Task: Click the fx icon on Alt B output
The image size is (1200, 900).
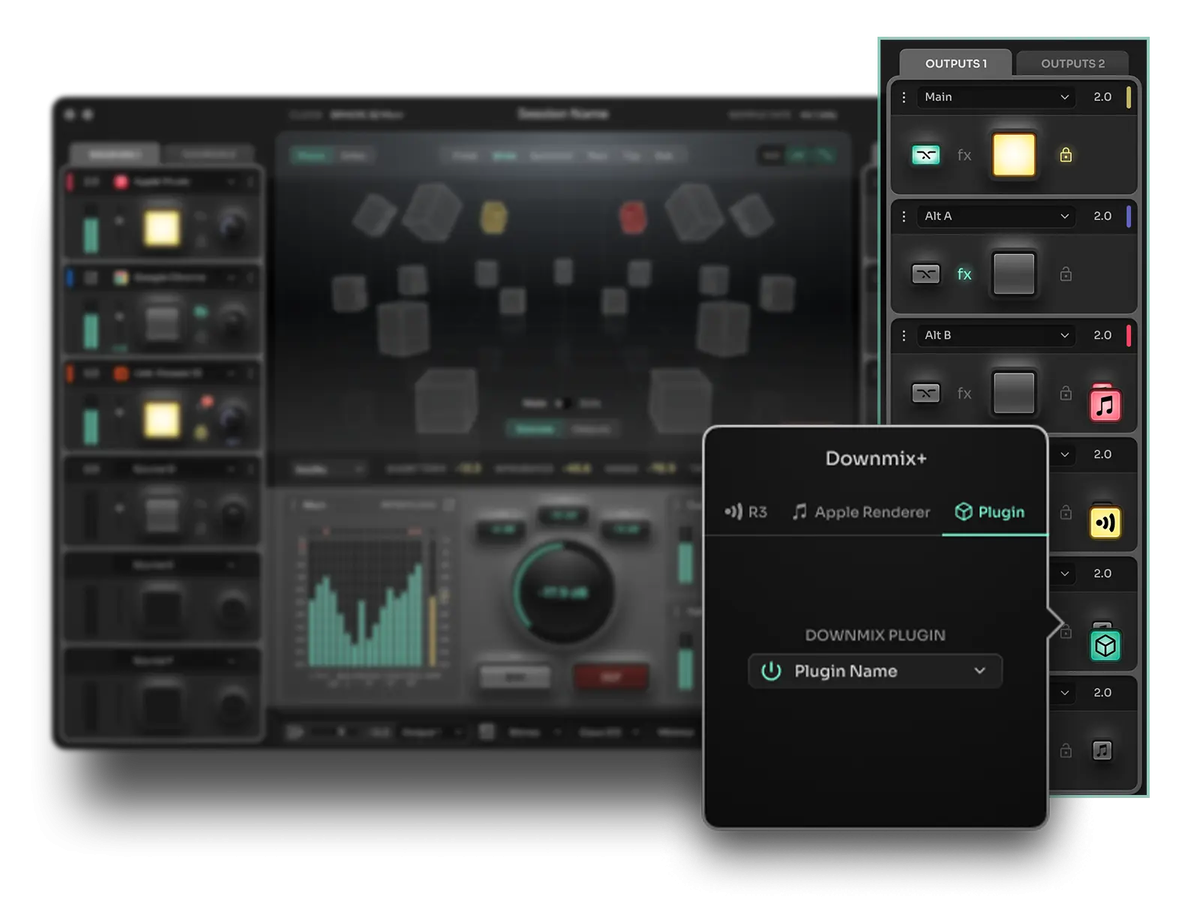Action: 964,393
